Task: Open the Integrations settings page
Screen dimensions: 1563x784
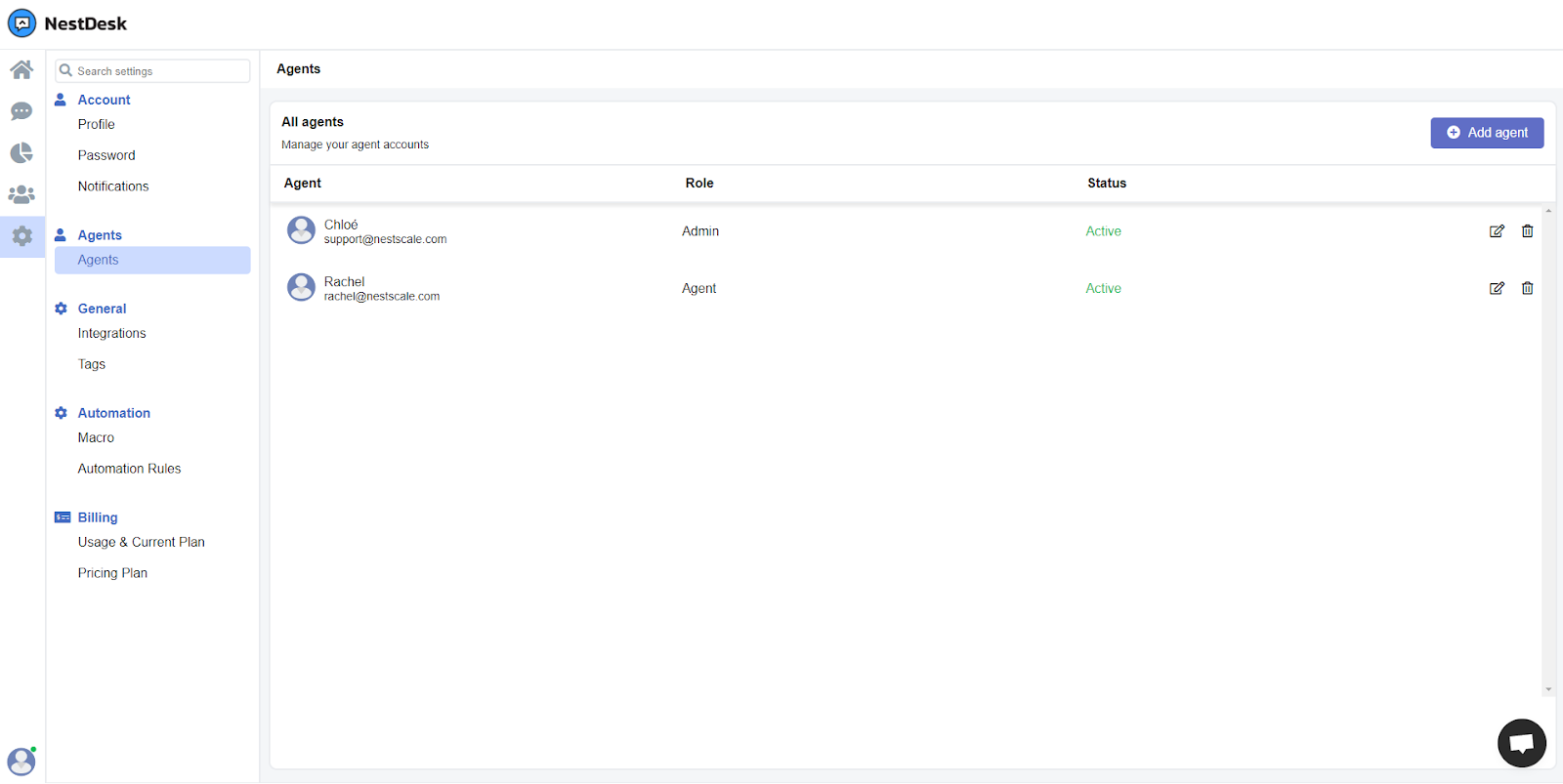Action: [111, 333]
